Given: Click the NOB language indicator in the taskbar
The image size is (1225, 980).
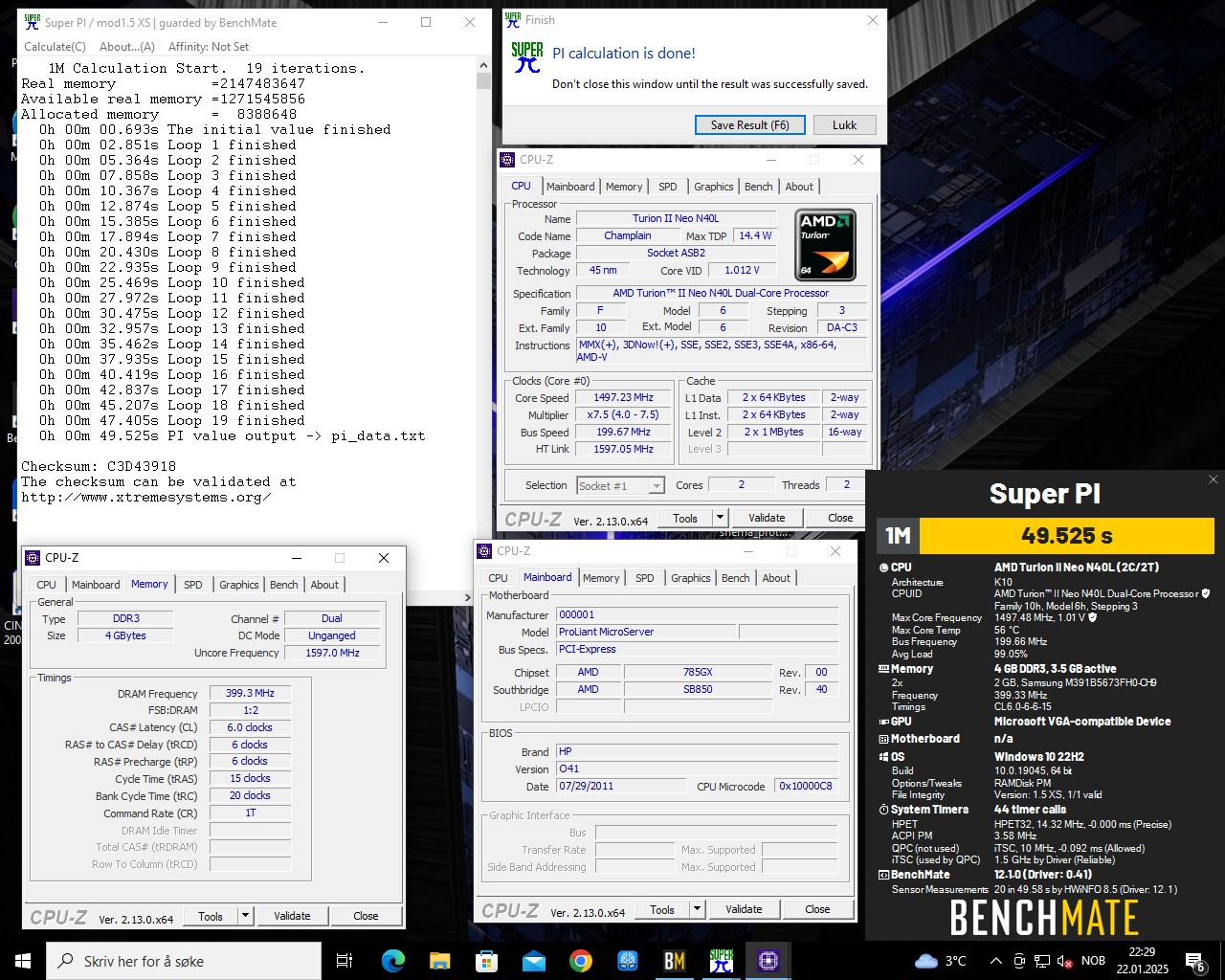Looking at the screenshot, I should pyautogui.click(x=1093, y=961).
